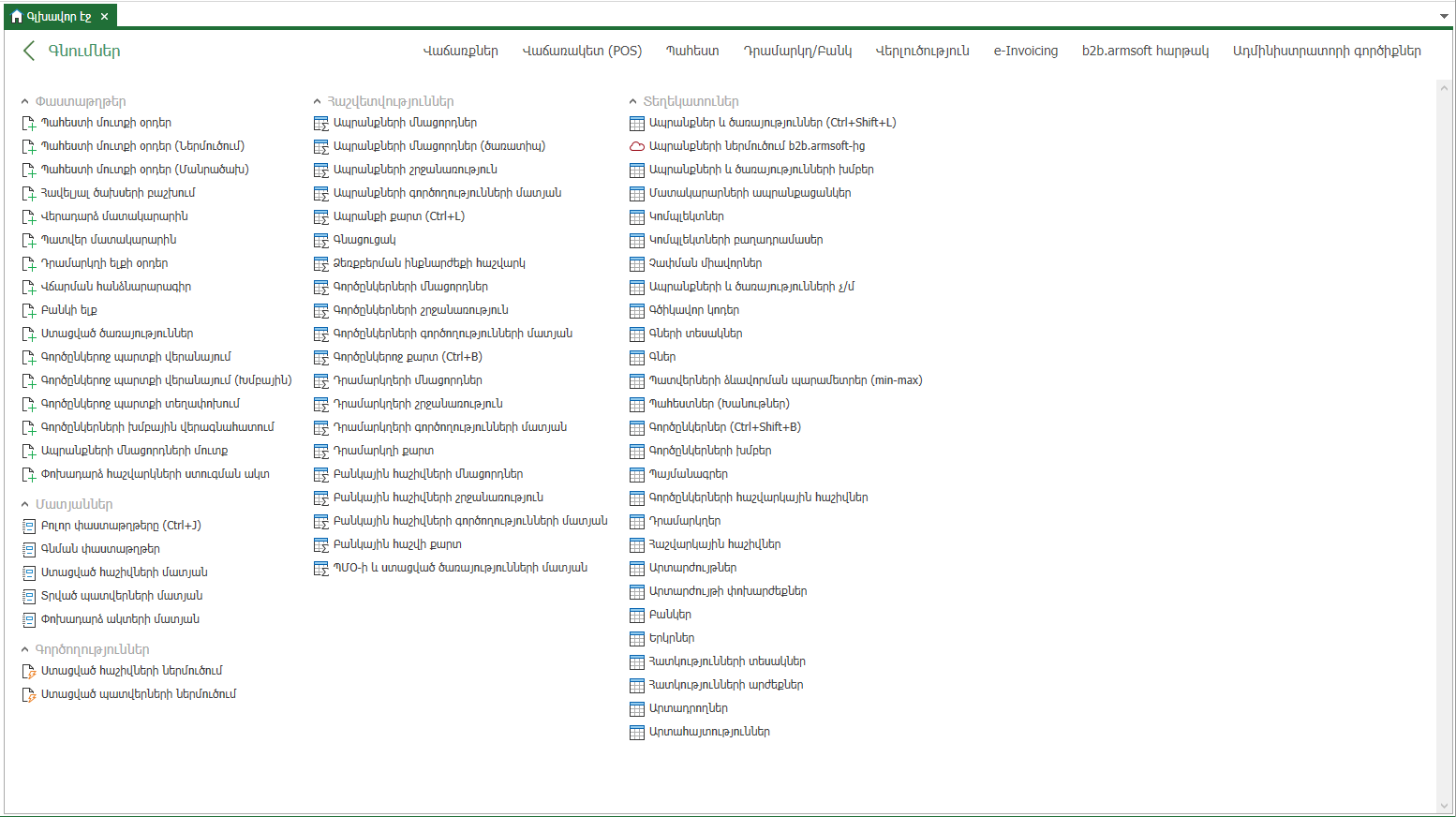The width and height of the screenshot is (1456, 817).
Task: Open Փոխադարձ ակտերի մատյան journal
Action: click(x=120, y=619)
